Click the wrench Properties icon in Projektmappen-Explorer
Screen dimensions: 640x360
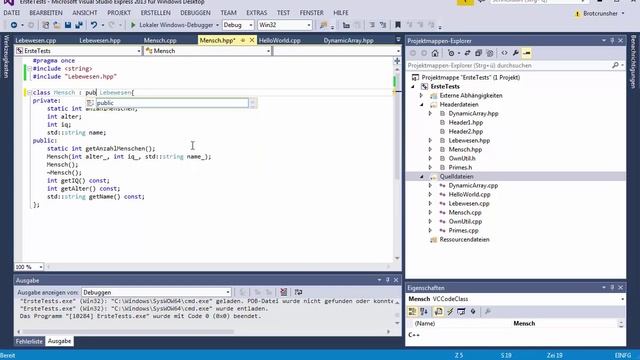[x=516, y=53]
